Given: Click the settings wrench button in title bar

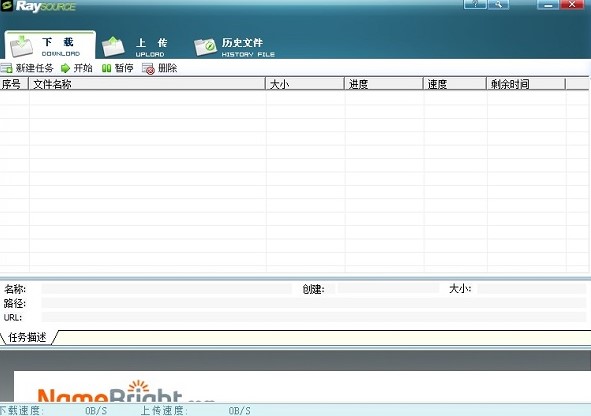Looking at the screenshot, I should [499, 4].
